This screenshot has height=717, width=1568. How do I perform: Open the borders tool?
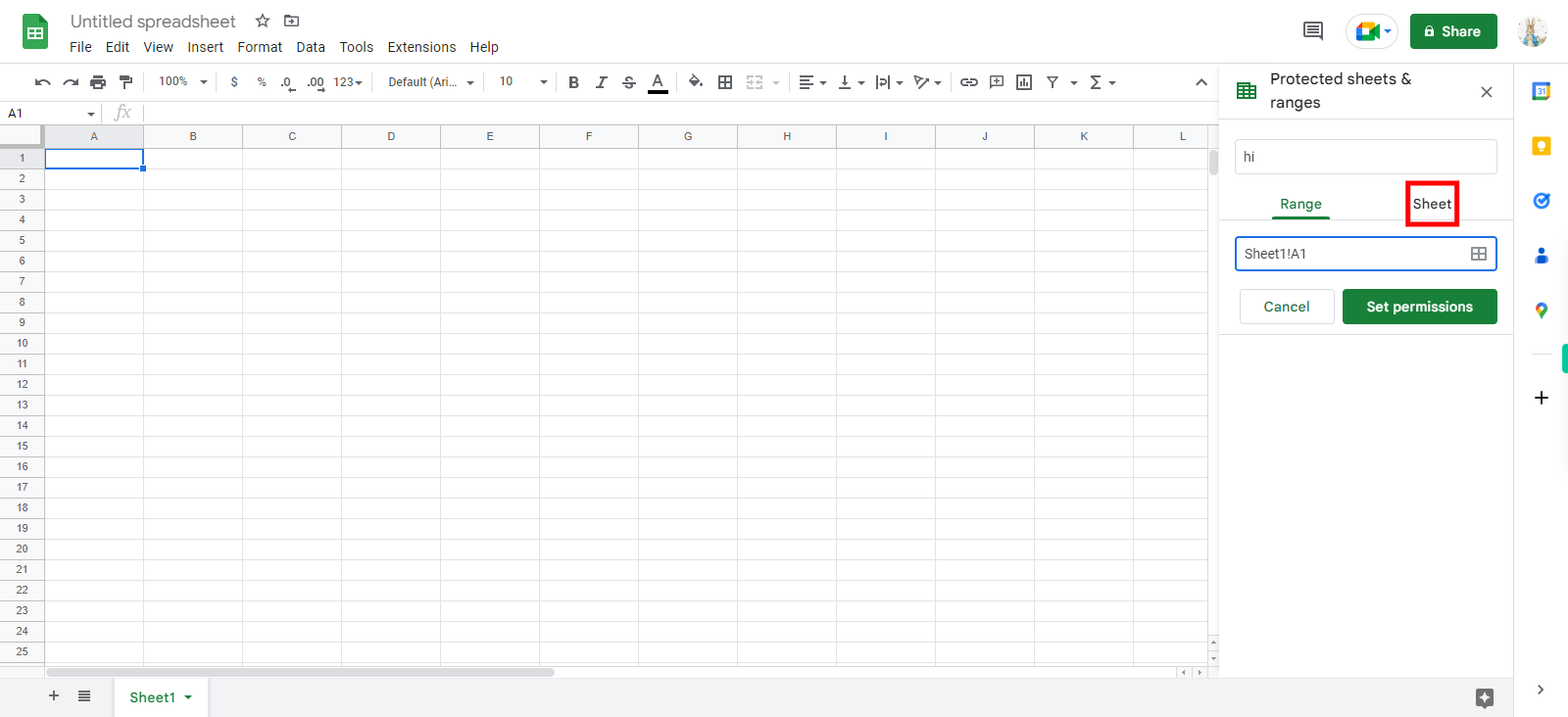(x=725, y=82)
